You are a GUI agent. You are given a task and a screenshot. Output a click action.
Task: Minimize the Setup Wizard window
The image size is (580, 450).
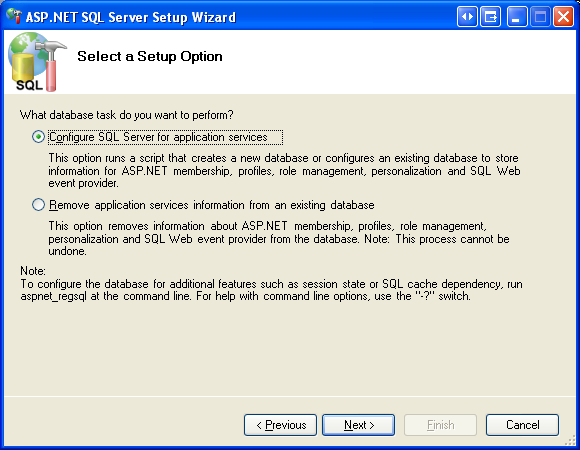[517, 17]
